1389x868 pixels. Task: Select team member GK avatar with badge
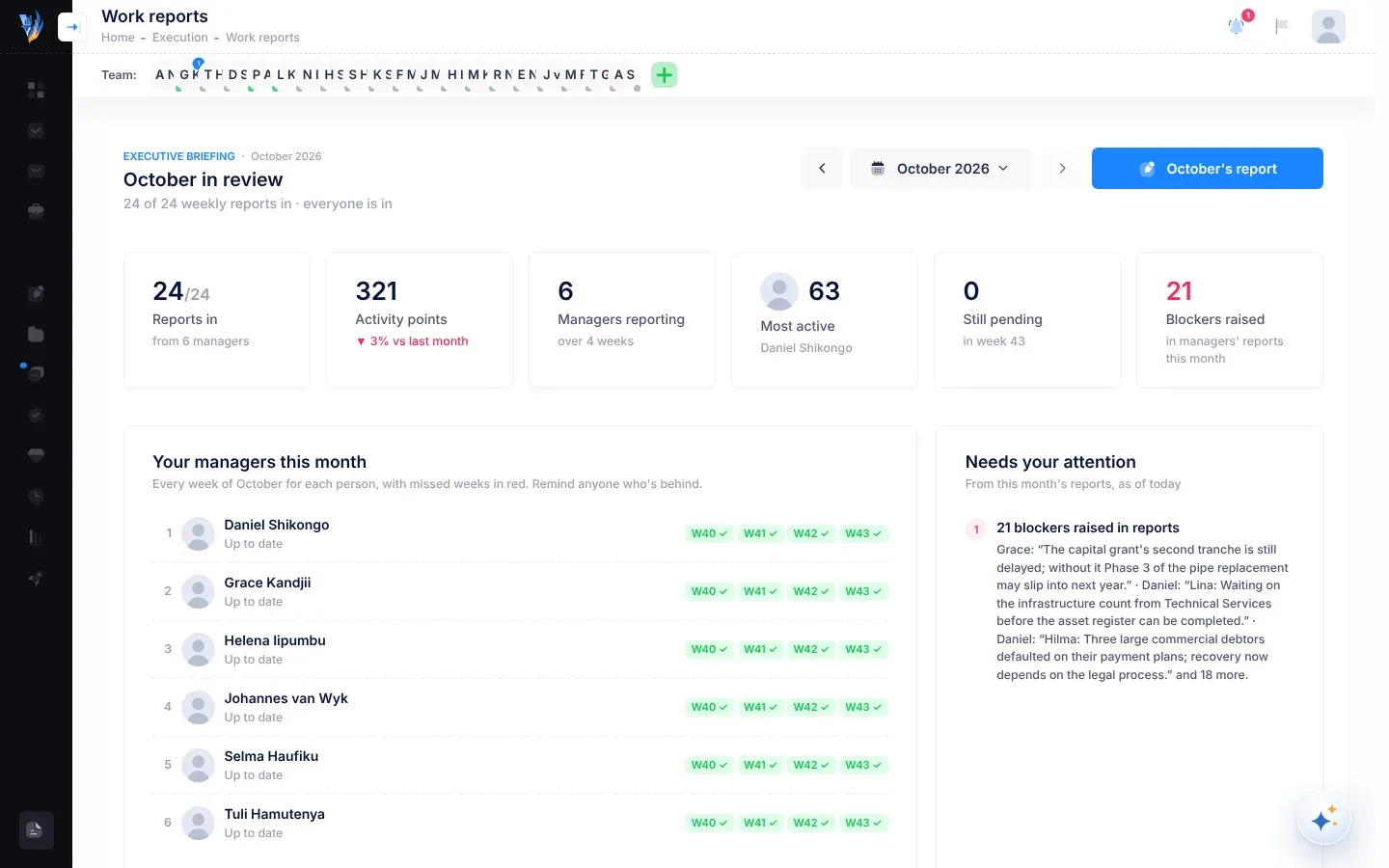[190, 75]
